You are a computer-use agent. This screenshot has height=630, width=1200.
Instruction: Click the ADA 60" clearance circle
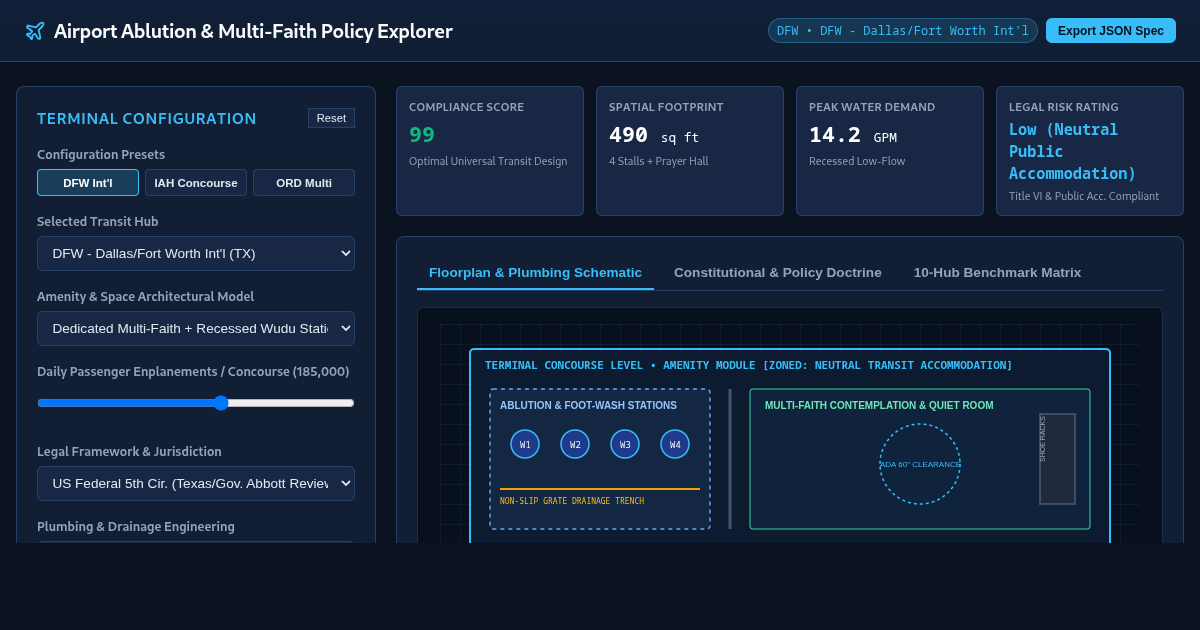[x=920, y=464]
